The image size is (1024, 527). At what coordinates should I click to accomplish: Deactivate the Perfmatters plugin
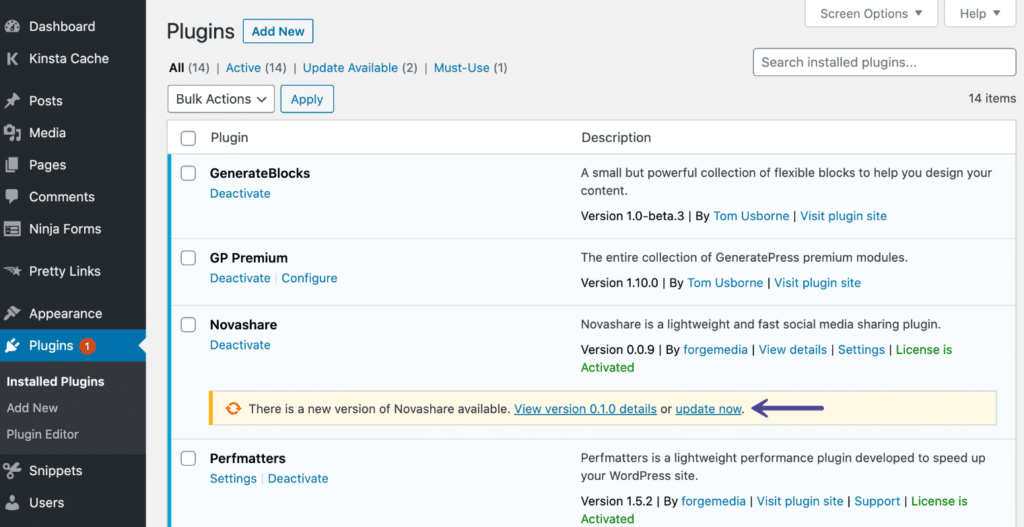coord(298,479)
